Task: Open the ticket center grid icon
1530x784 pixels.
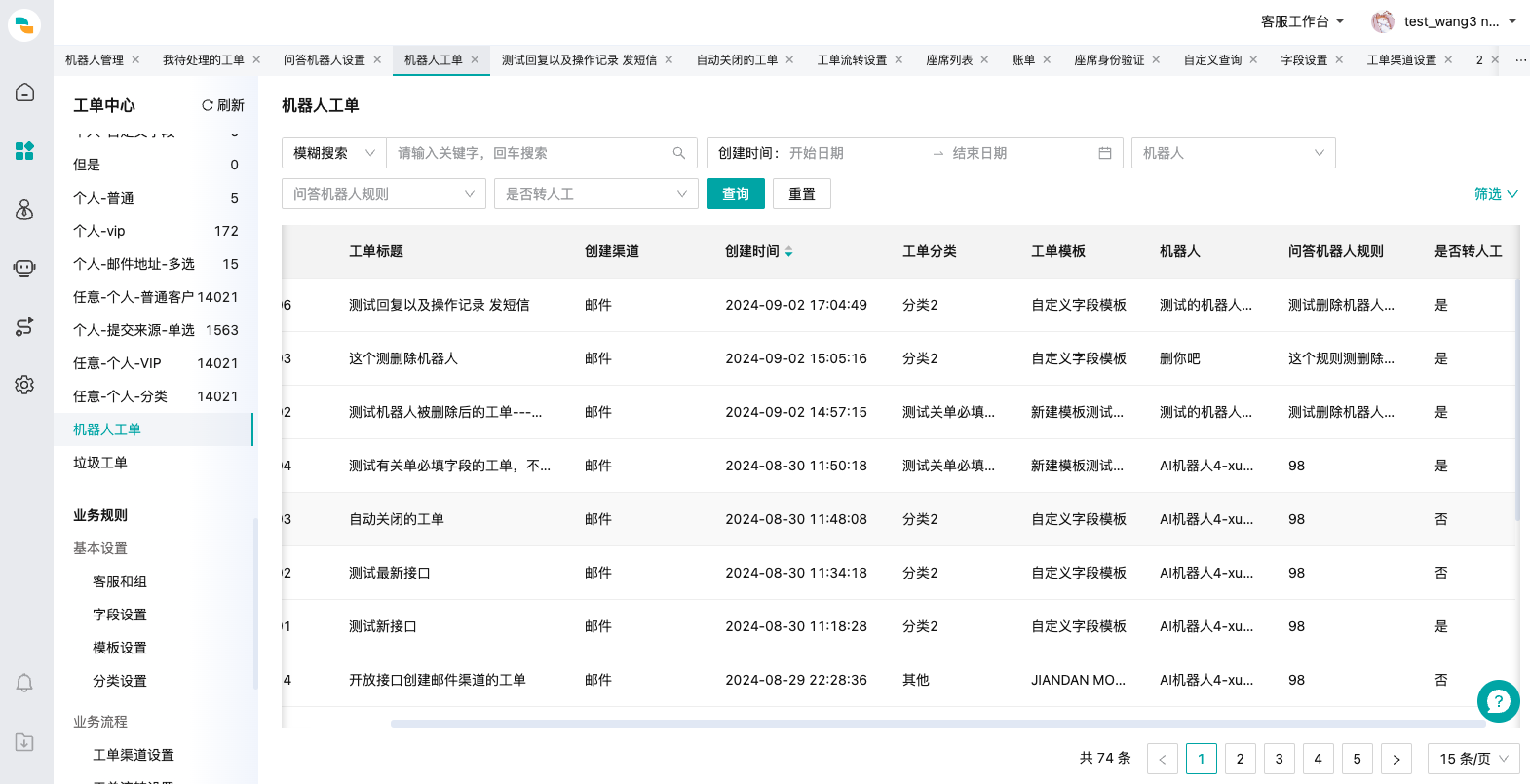Action: pyautogui.click(x=25, y=150)
